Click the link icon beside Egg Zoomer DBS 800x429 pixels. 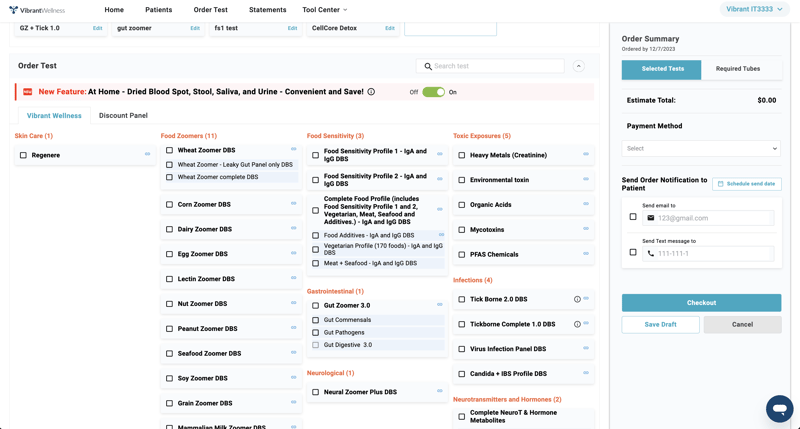(294, 253)
